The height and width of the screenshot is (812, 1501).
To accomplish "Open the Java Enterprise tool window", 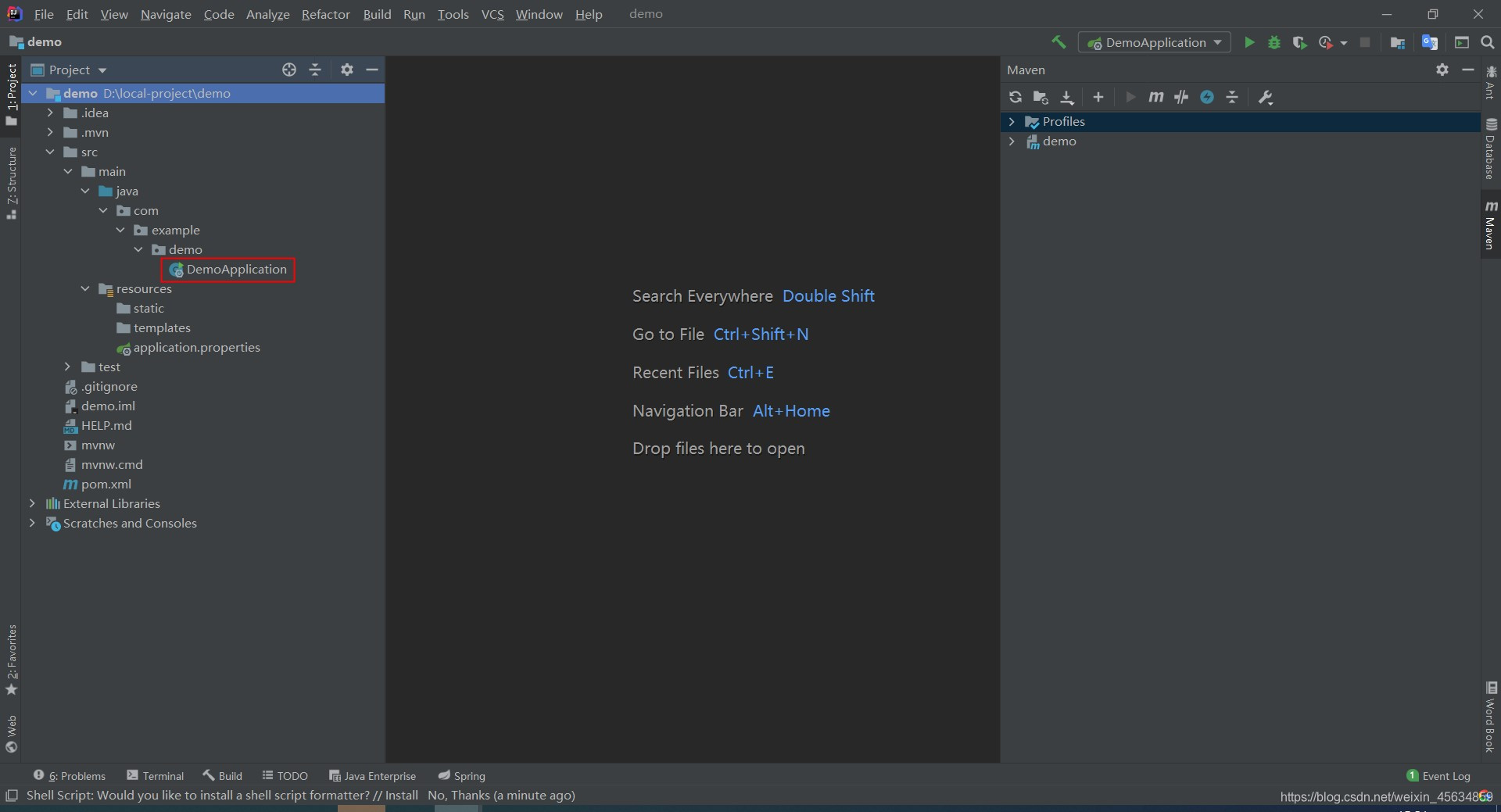I will click(x=372, y=775).
